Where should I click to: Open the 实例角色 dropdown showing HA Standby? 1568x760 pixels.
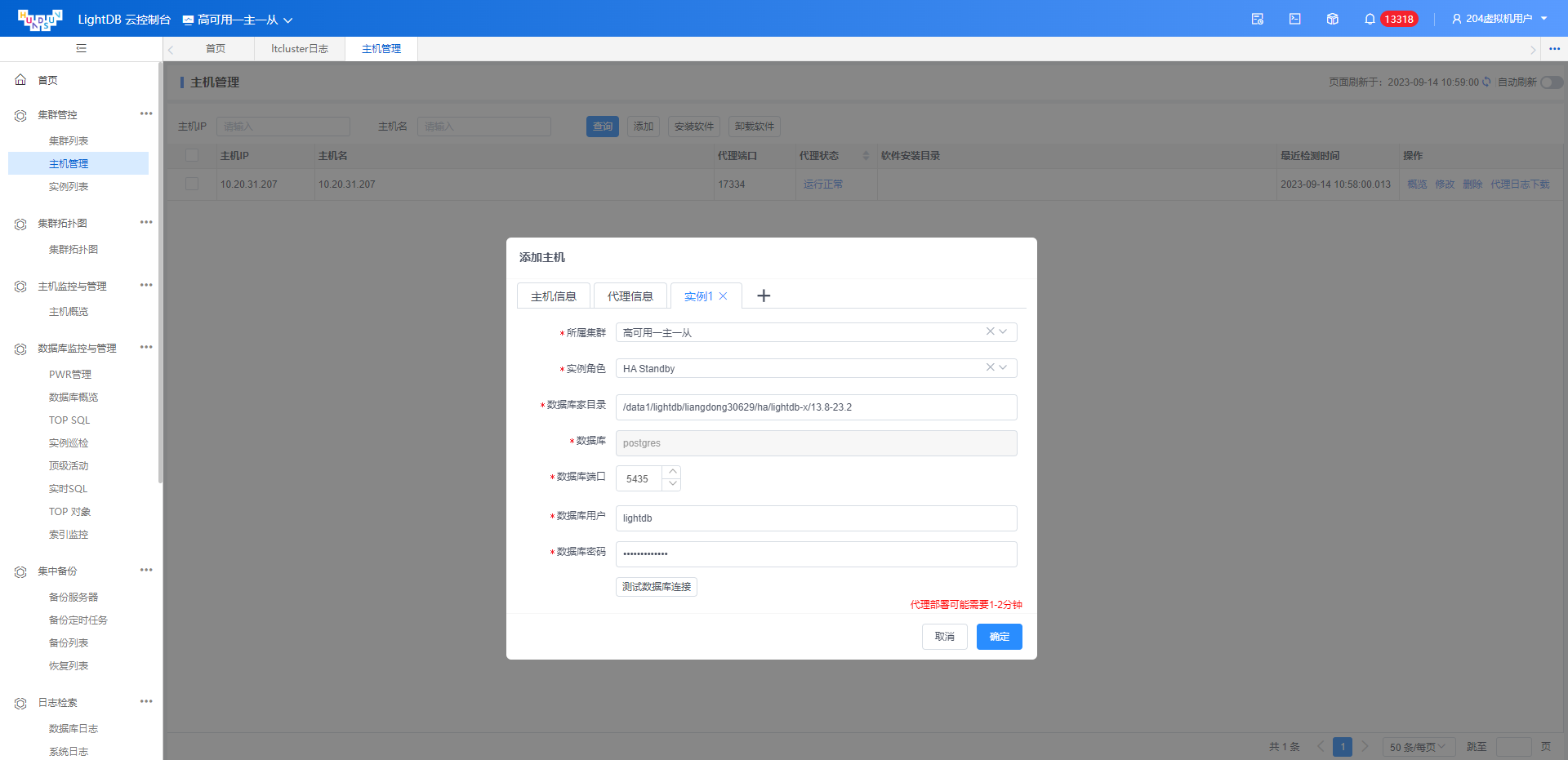[x=817, y=368]
